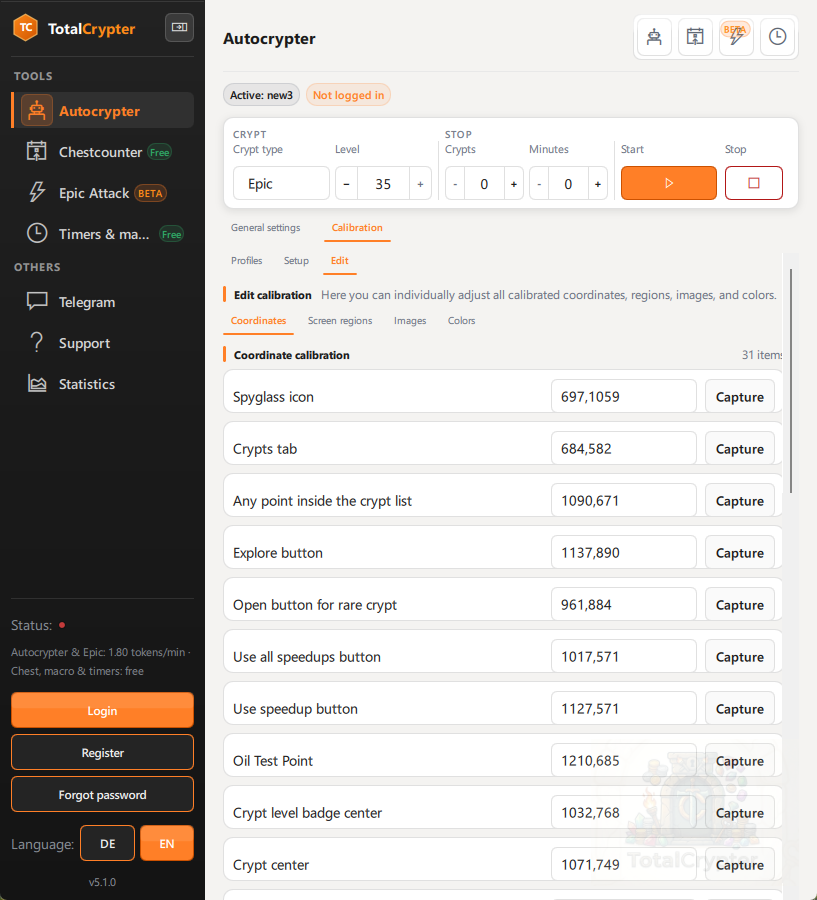Viewport: 817px width, 900px height.
Task: Decrease stop Minutes value
Action: pos(539,184)
